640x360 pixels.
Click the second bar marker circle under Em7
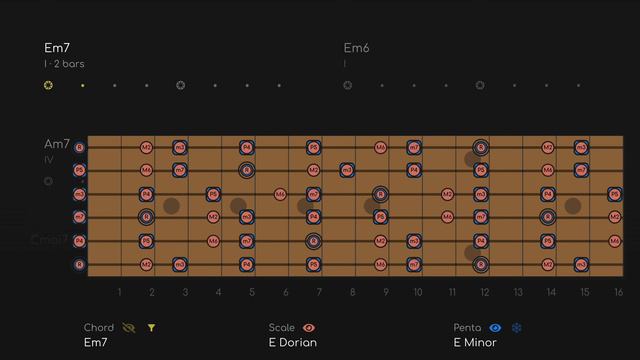180,85
